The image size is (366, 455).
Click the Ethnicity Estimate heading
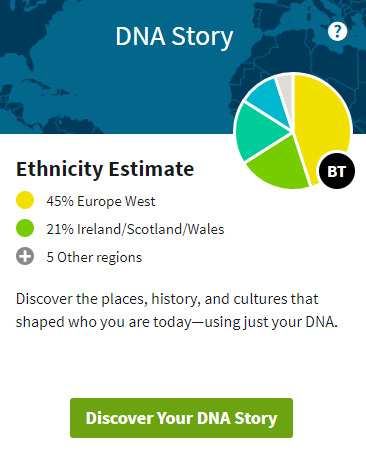105,169
